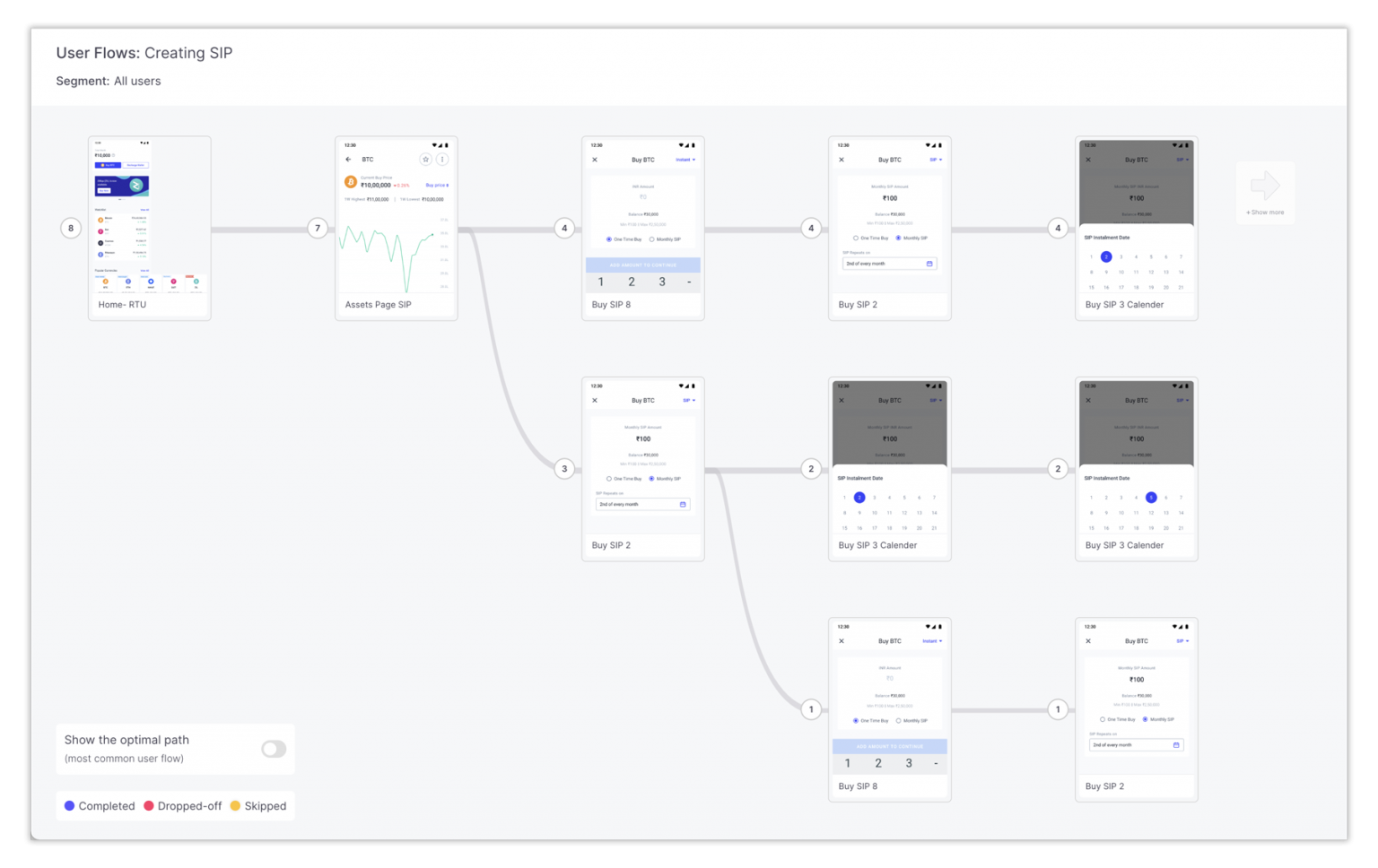Viewport: 1378px width, 868px height.
Task: Click the step node numbered 3
Action: click(564, 468)
